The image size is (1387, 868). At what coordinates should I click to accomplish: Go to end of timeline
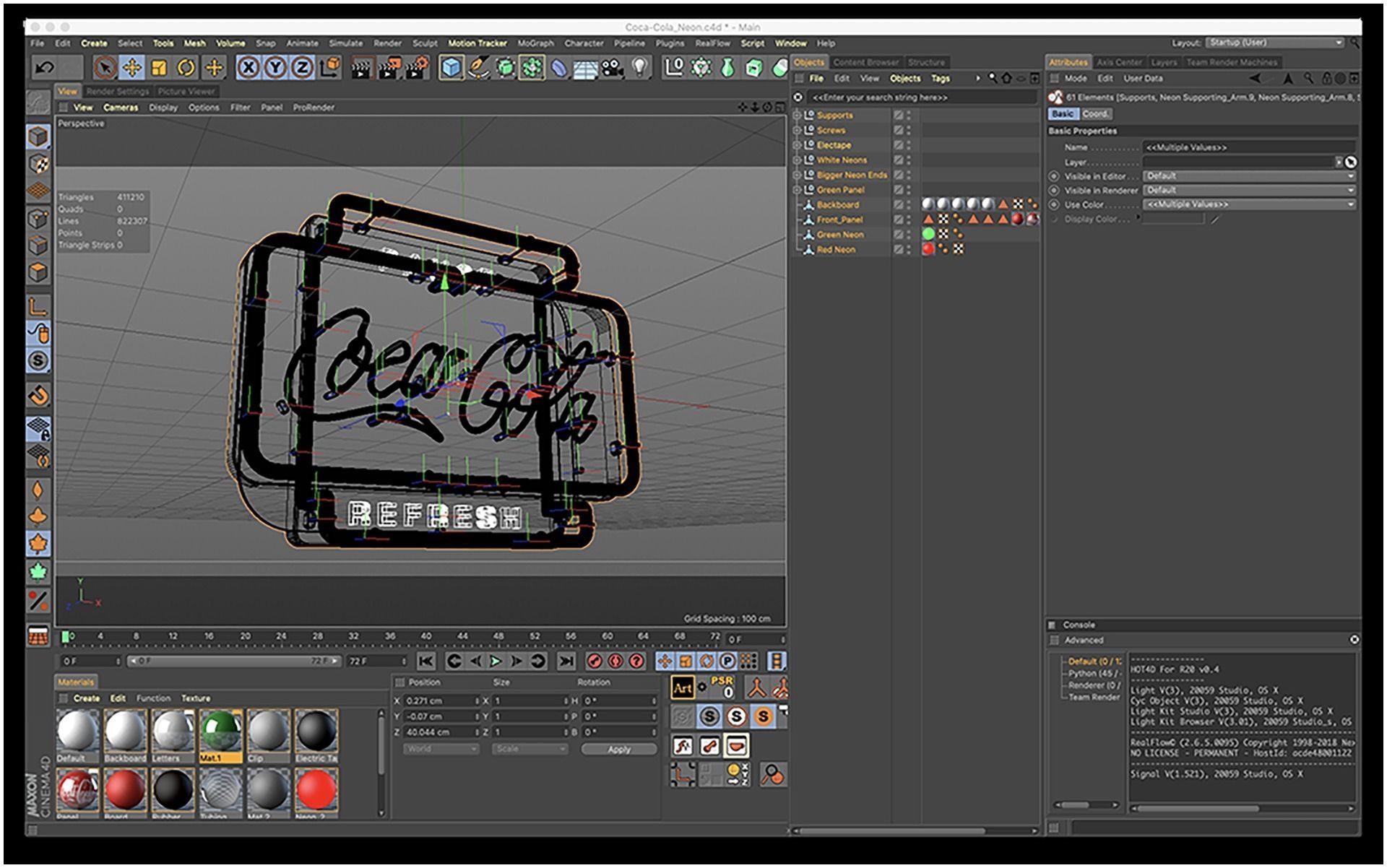coord(566,661)
